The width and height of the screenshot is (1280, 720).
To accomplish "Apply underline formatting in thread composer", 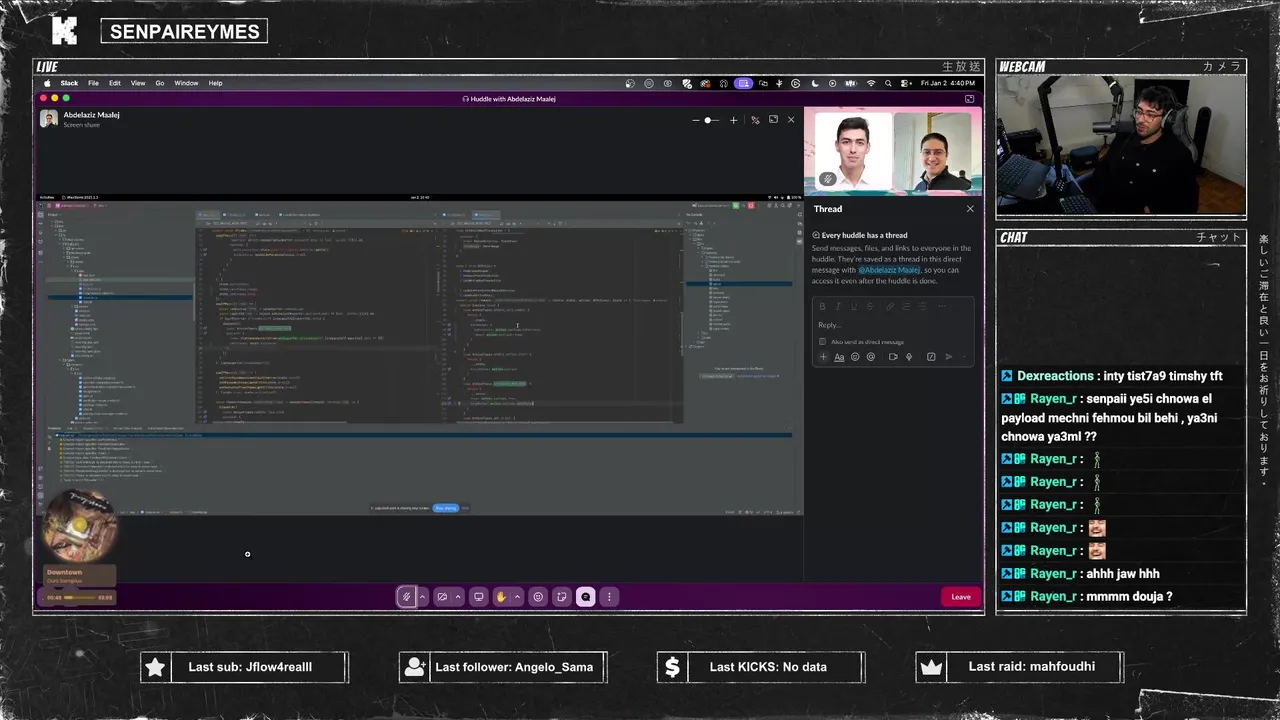I will coord(854,306).
